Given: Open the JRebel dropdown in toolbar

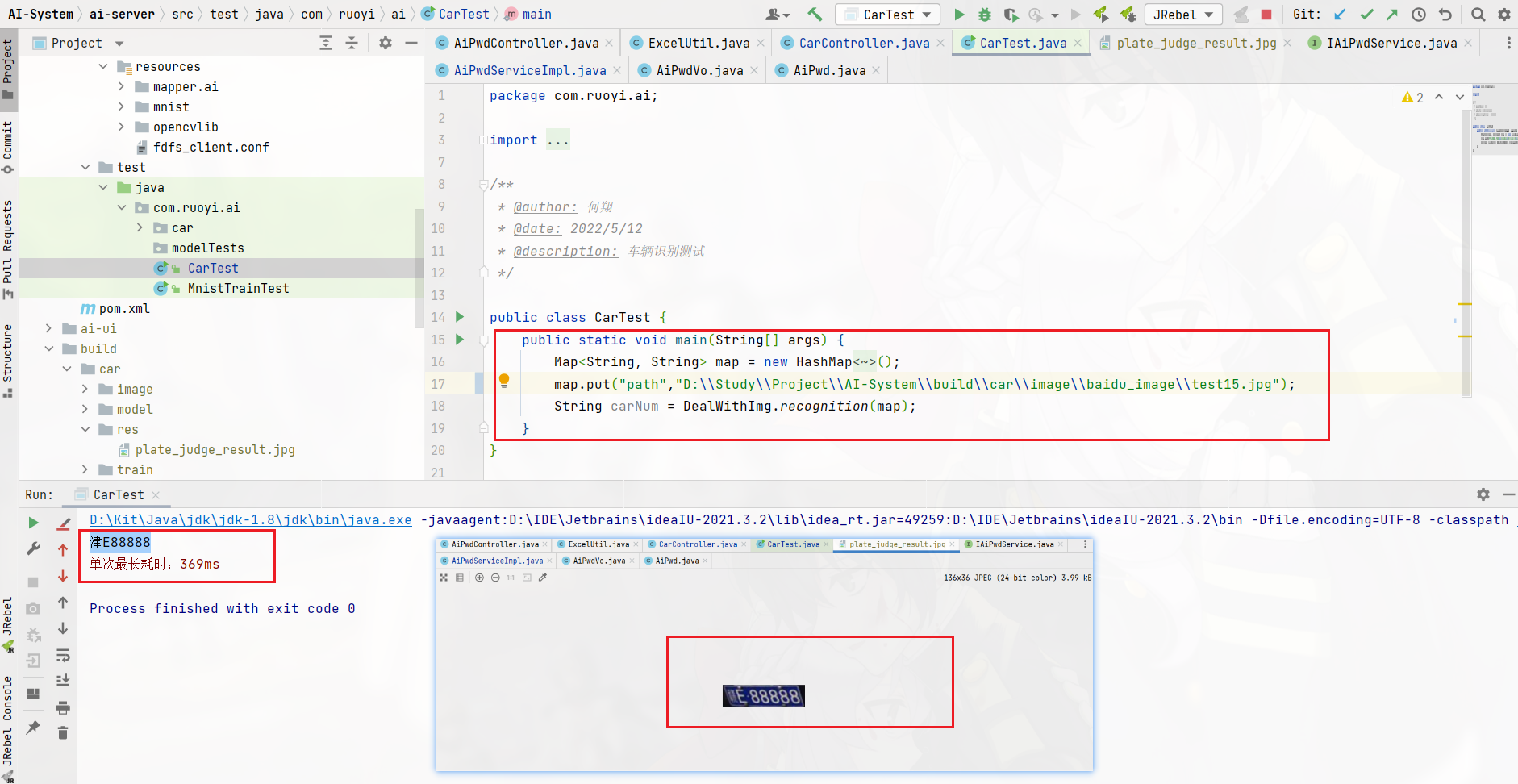Looking at the screenshot, I should pyautogui.click(x=1184, y=15).
